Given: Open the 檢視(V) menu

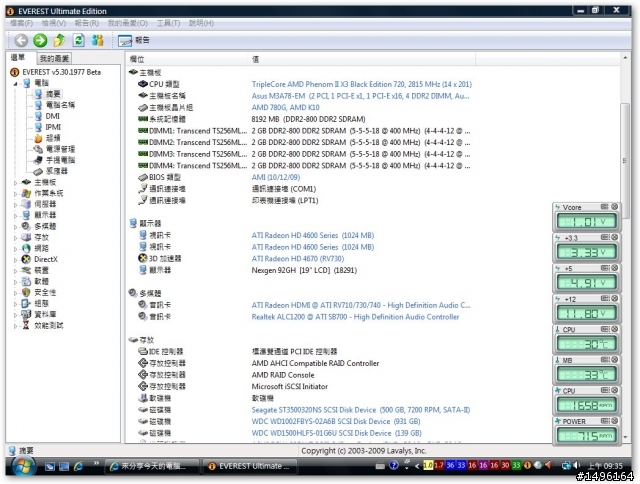Looking at the screenshot, I should click(x=53, y=23).
